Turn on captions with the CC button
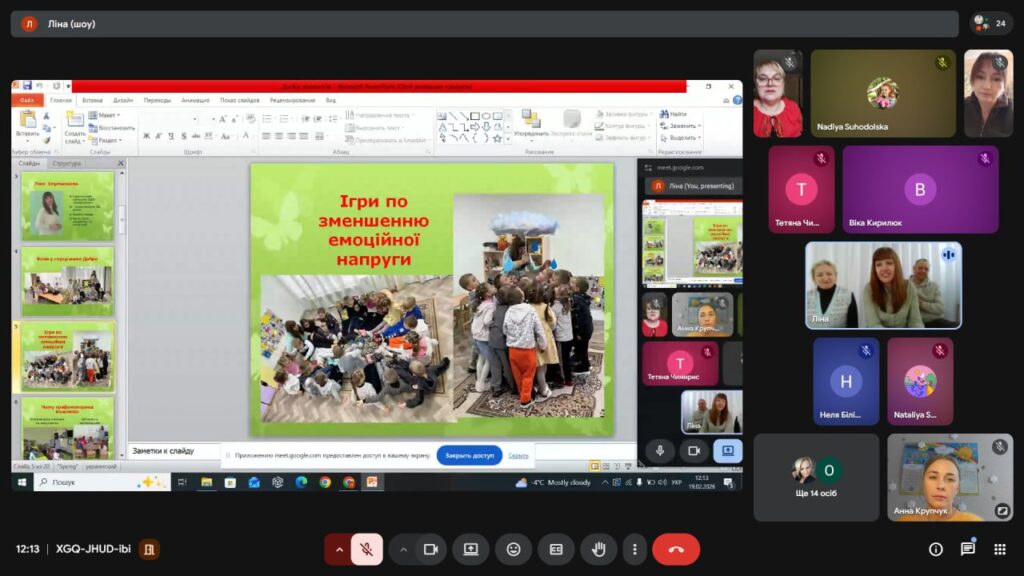 coord(556,549)
